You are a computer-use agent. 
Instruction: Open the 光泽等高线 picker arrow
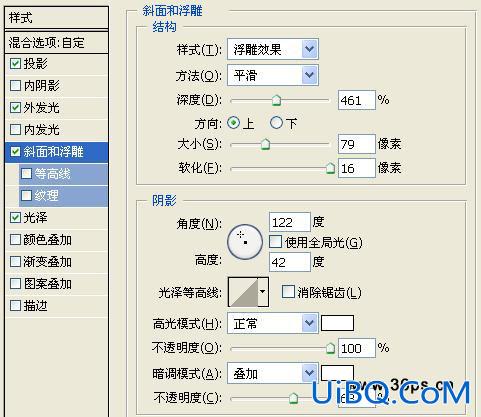pos(263,292)
